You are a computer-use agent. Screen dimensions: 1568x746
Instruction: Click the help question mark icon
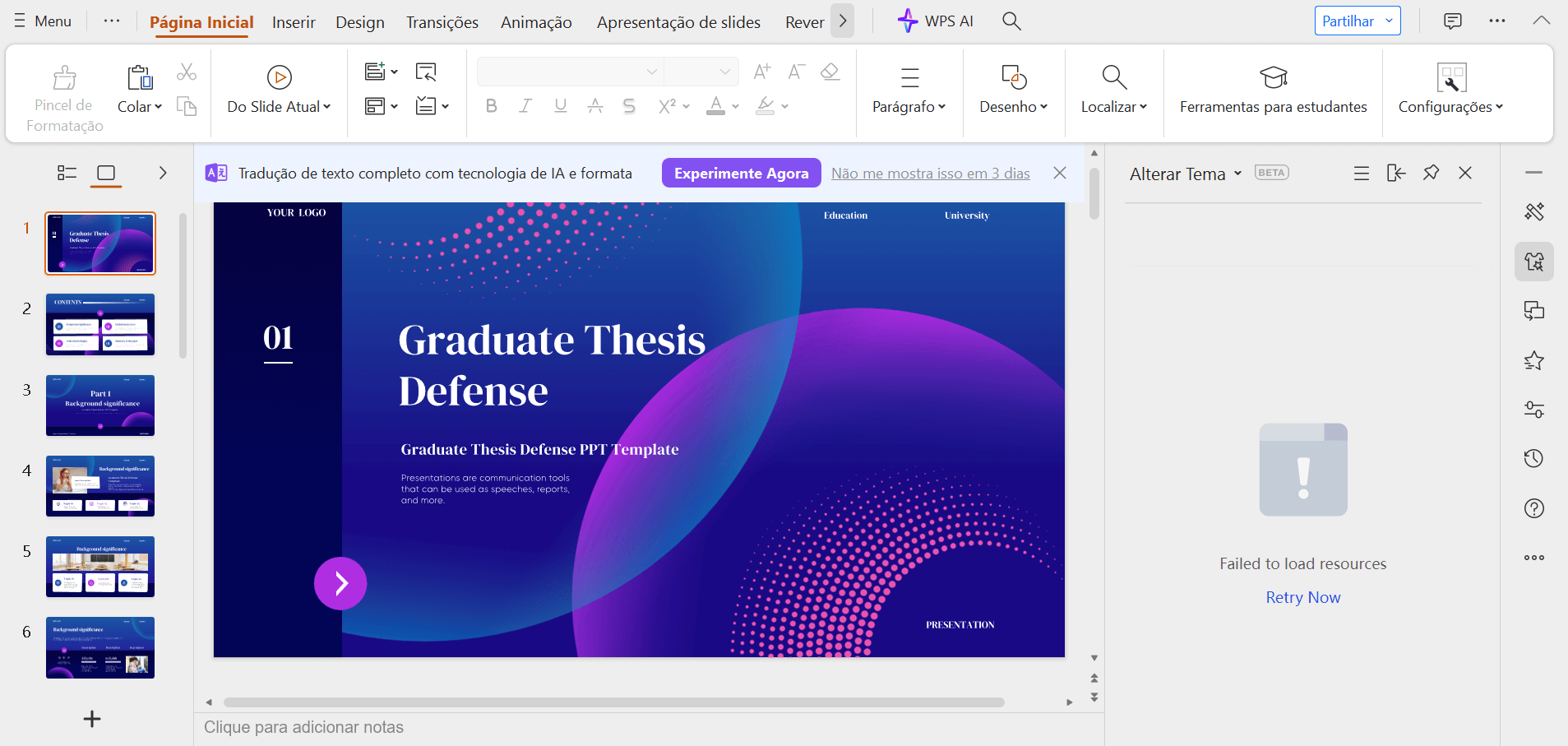pyautogui.click(x=1533, y=508)
